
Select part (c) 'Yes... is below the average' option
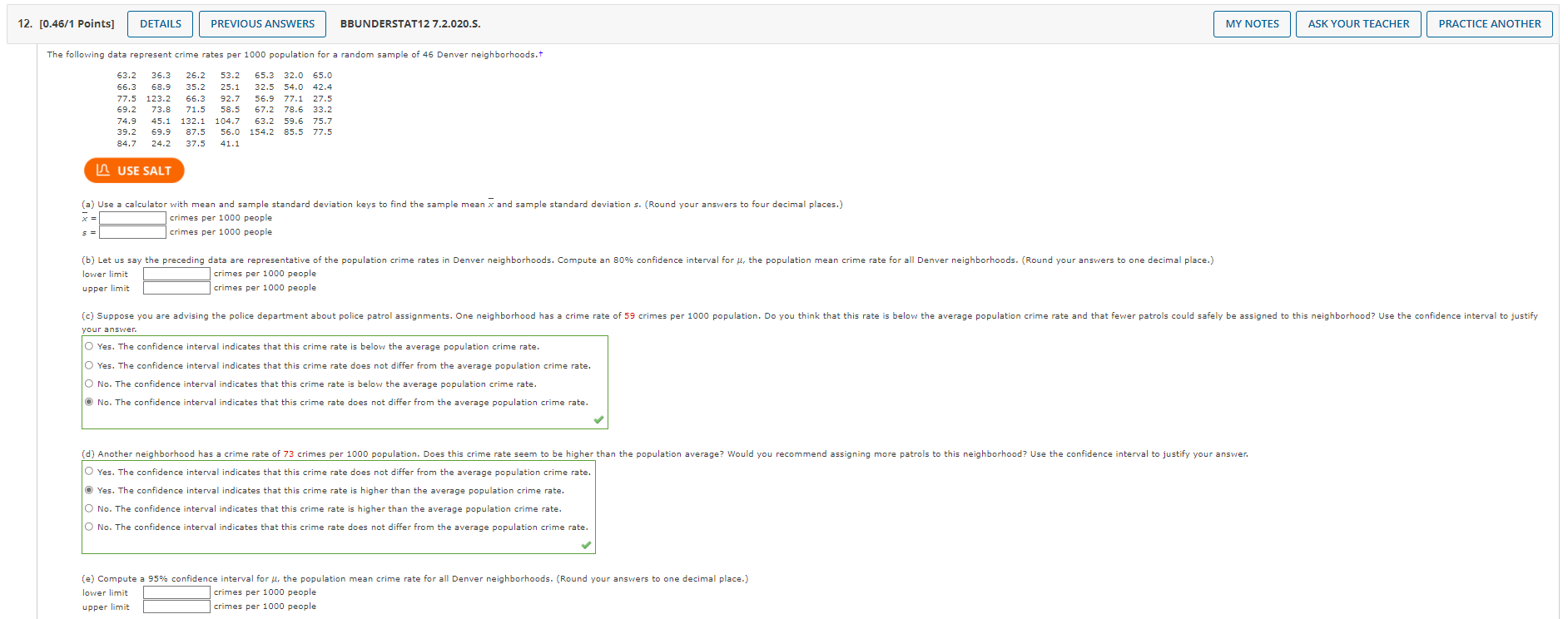(x=89, y=347)
